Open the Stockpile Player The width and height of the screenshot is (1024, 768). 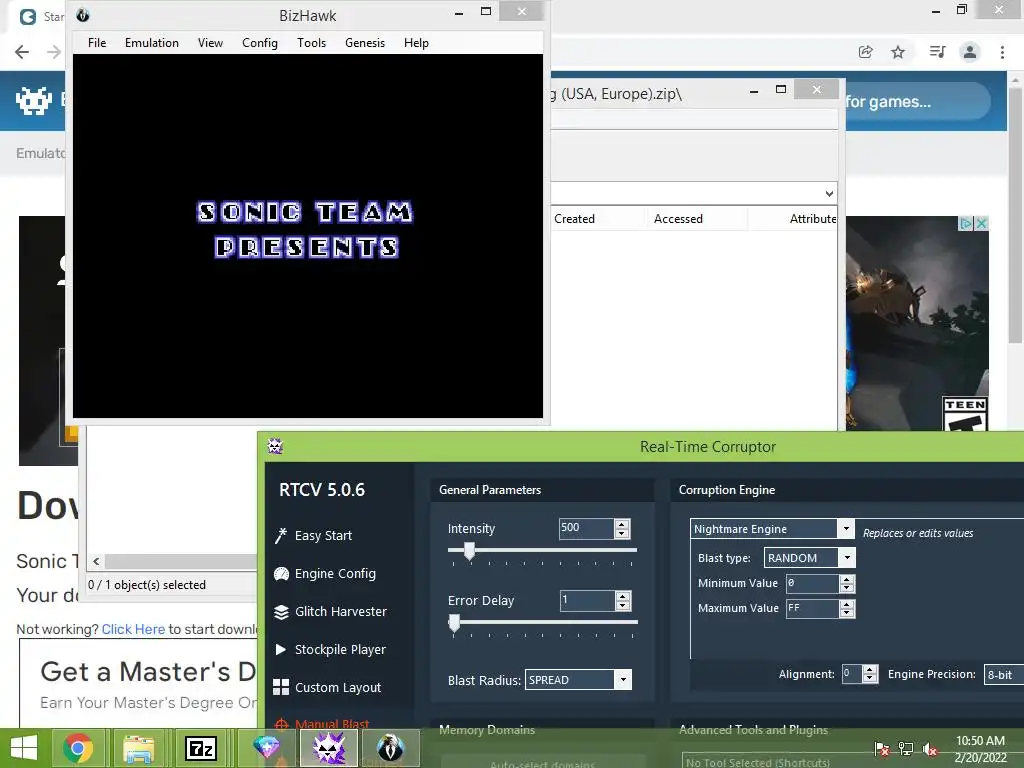coord(330,650)
